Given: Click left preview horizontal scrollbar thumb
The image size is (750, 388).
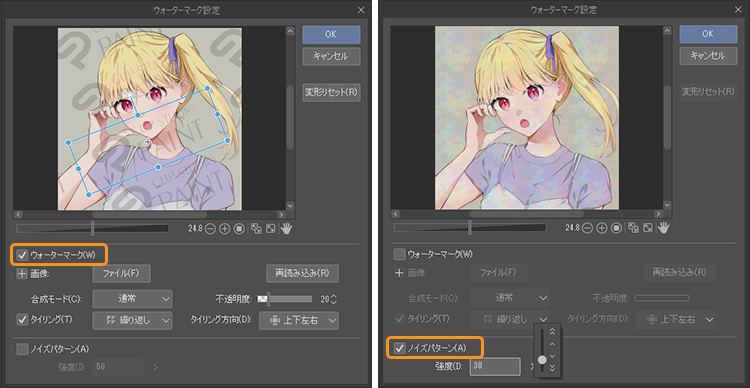Looking at the screenshot, I should pyautogui.click(x=150, y=215).
